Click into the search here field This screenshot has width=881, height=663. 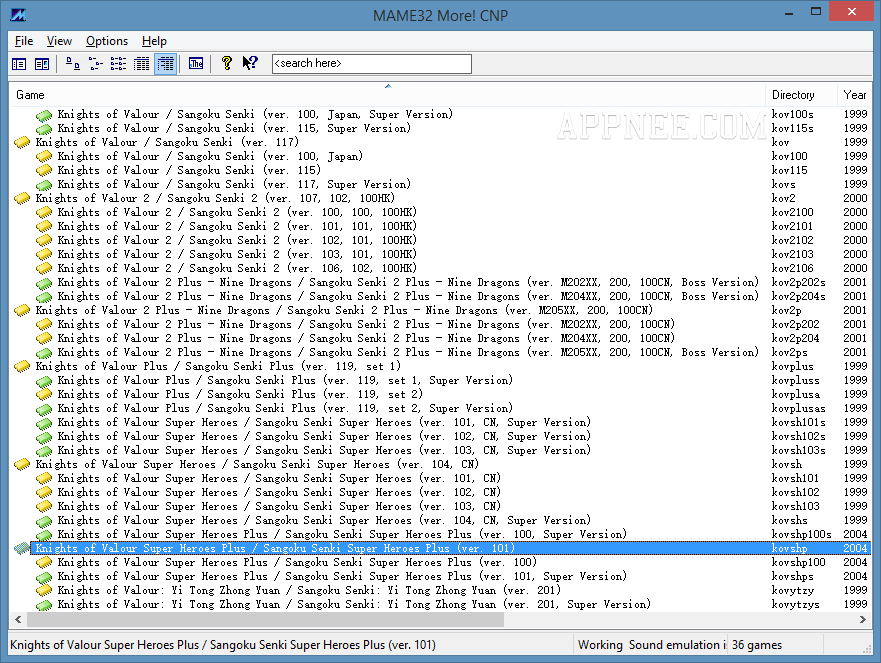click(x=371, y=63)
